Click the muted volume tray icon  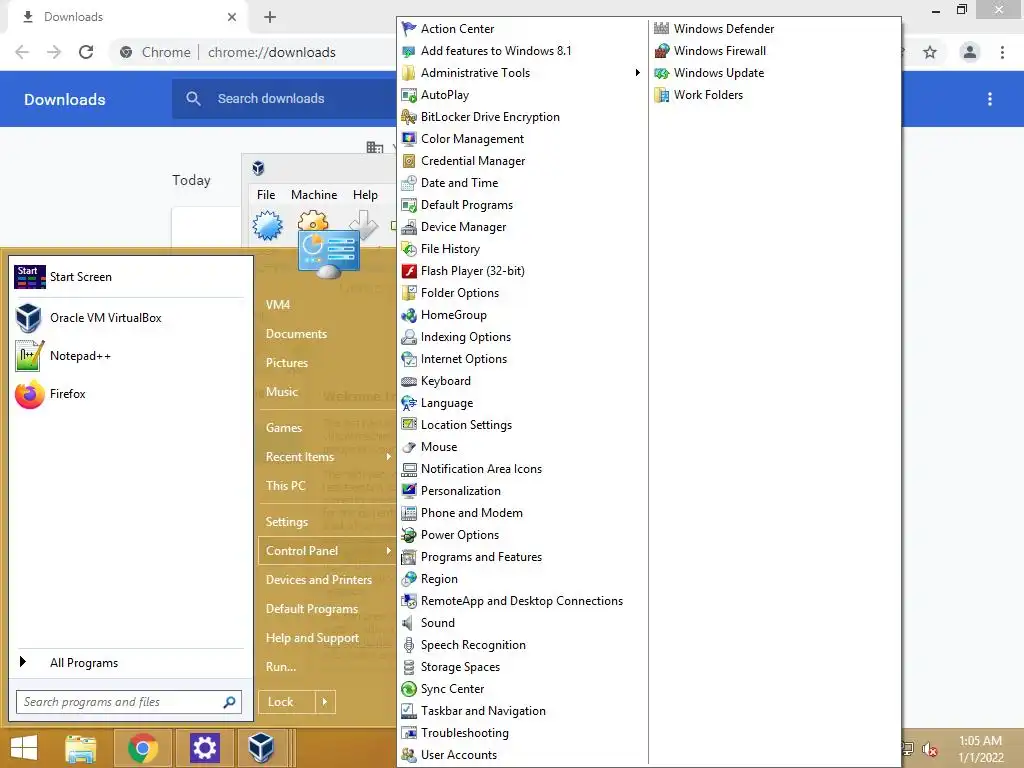(x=930, y=749)
